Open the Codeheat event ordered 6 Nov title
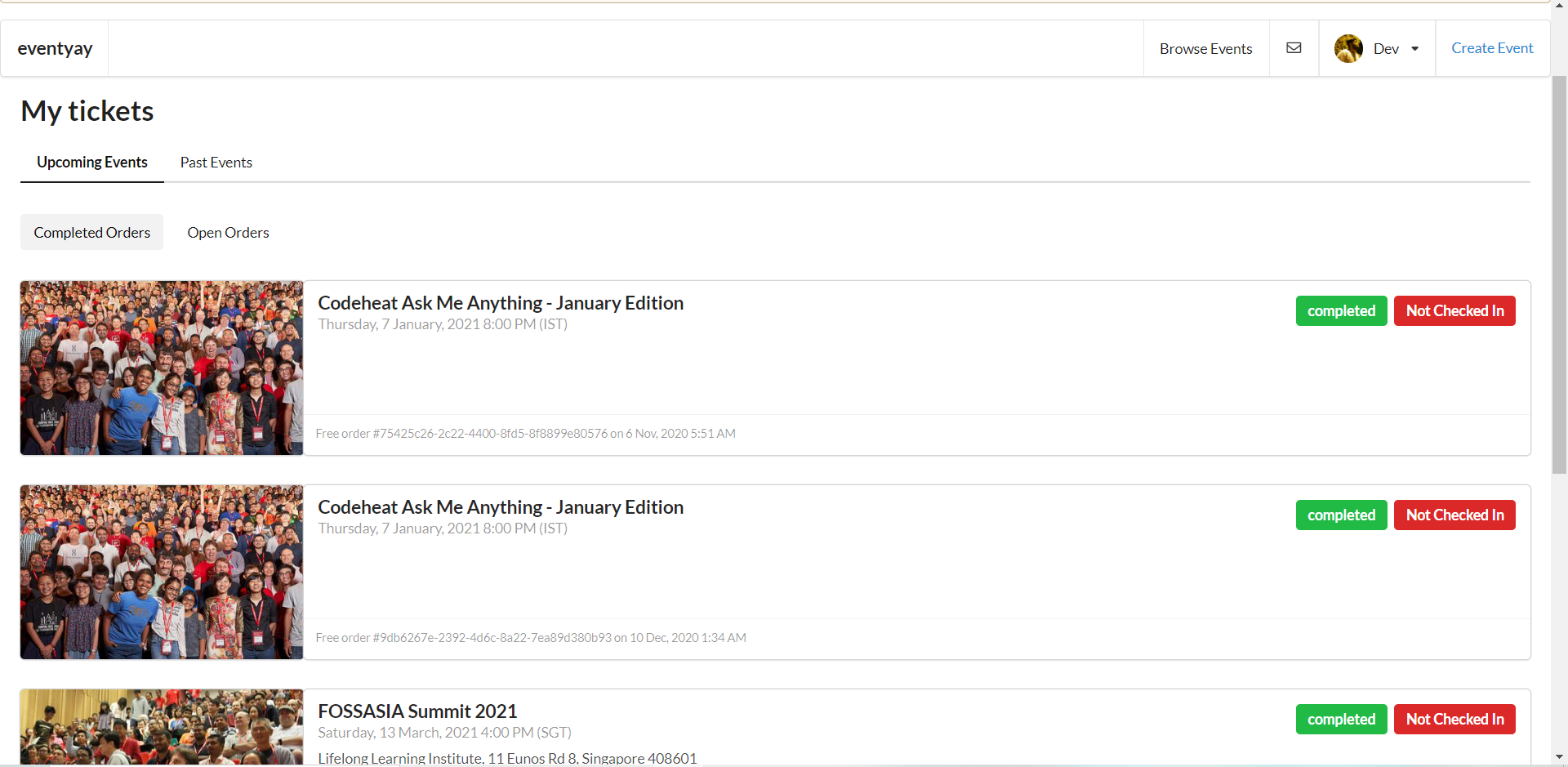 tap(501, 302)
